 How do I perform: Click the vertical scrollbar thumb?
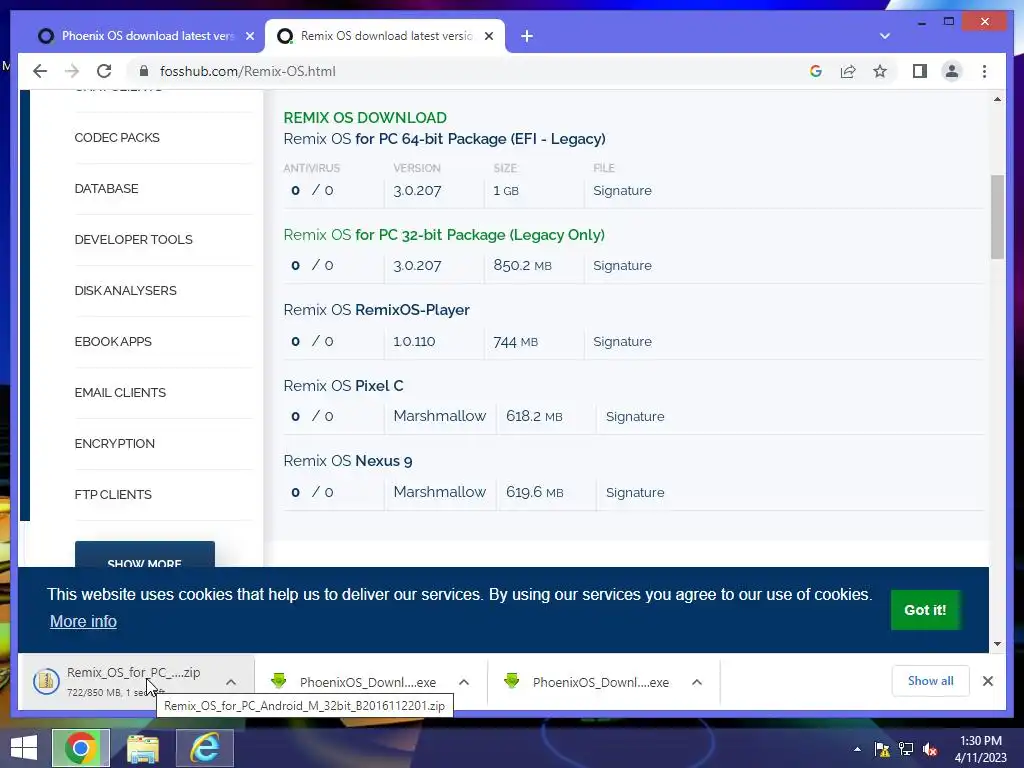click(997, 217)
